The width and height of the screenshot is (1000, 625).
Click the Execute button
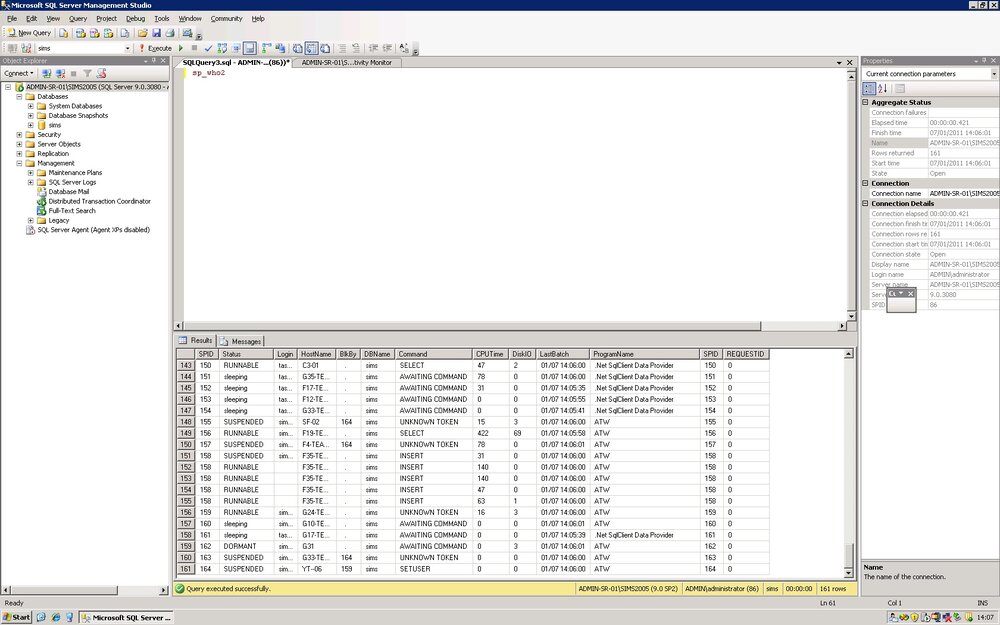pos(156,48)
